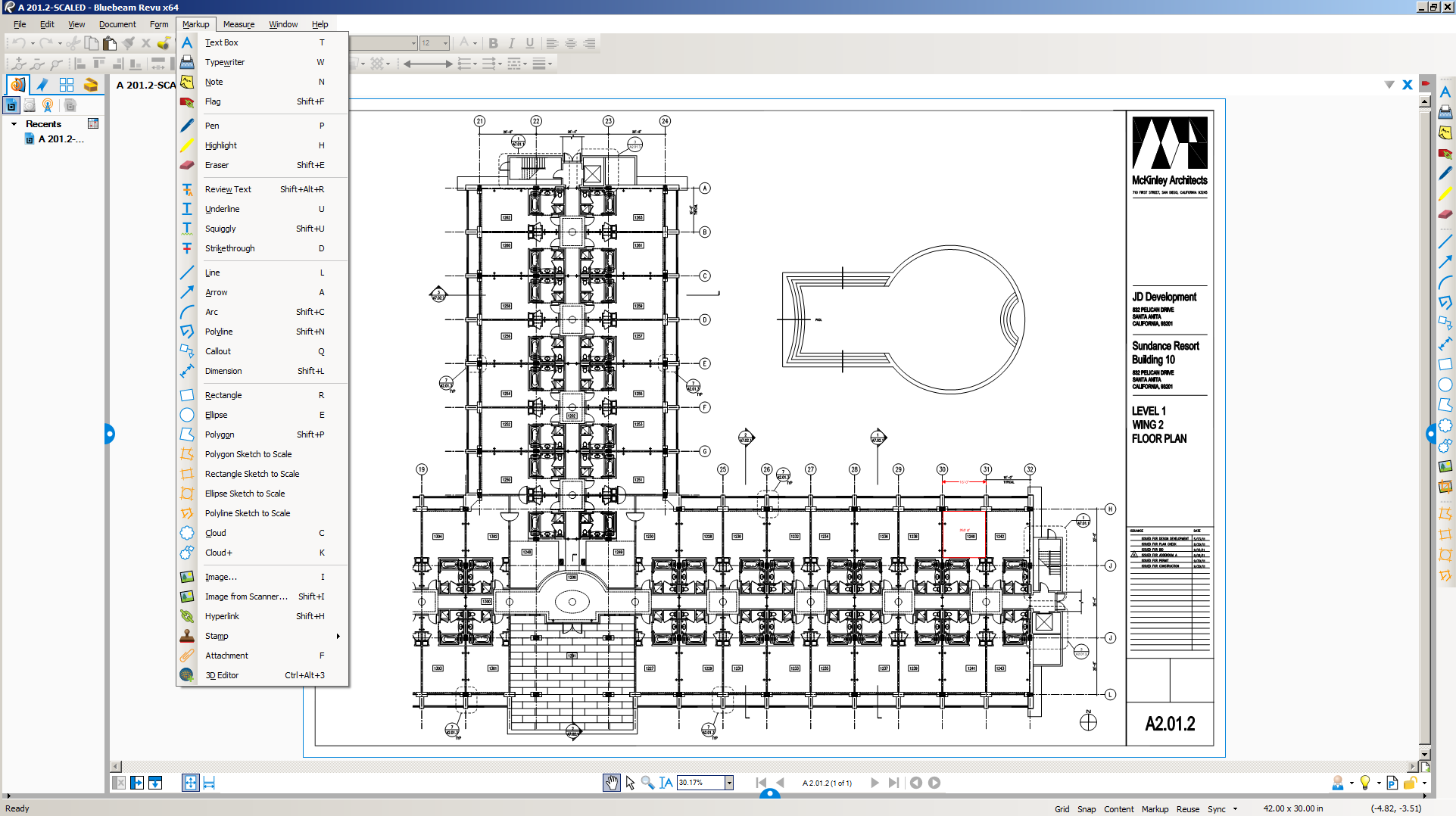The height and width of the screenshot is (816, 1456).
Task: Expand the Stamp submenu
Action: (x=338, y=636)
